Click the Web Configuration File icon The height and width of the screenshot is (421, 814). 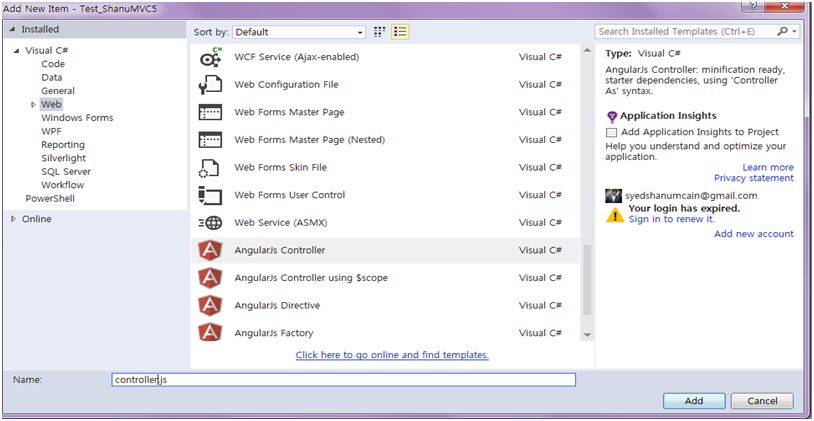(x=210, y=85)
